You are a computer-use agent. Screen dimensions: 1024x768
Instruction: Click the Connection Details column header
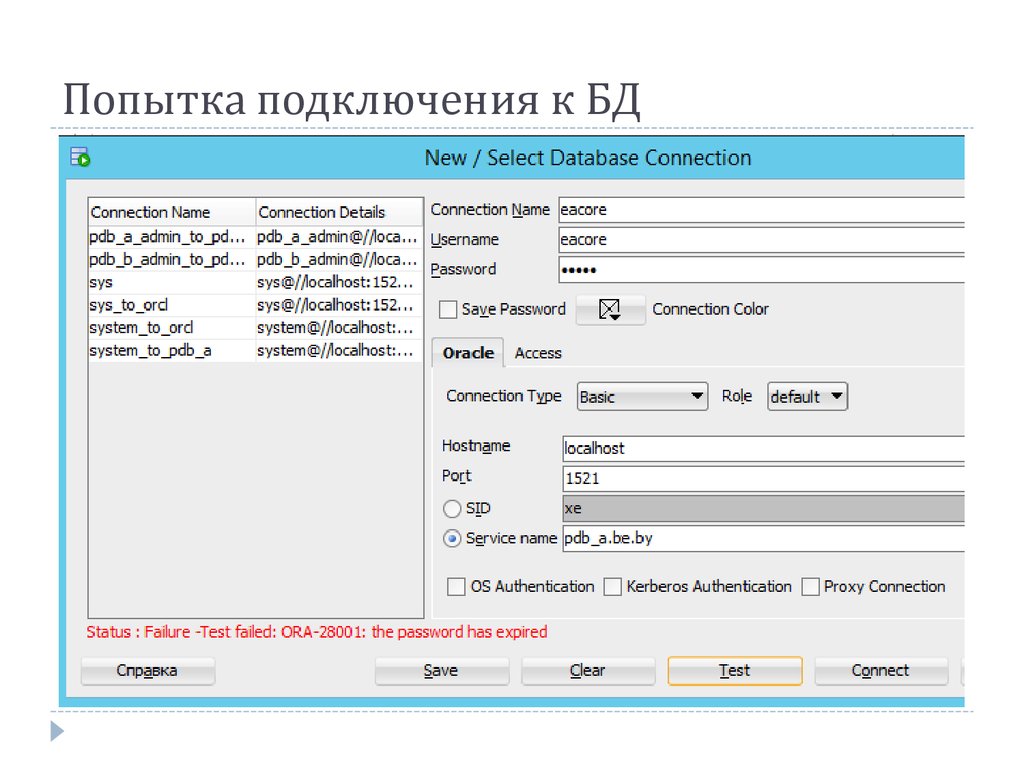(340, 212)
